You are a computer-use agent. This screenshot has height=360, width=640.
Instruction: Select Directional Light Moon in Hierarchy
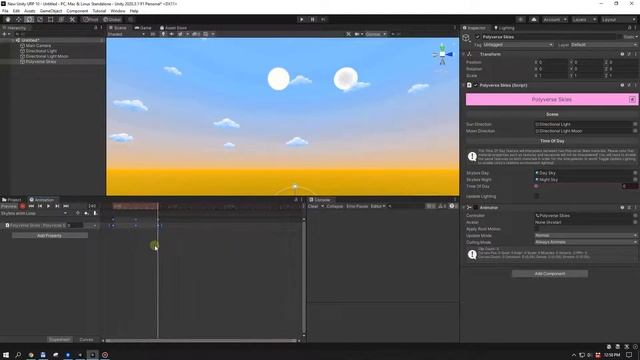point(47,56)
